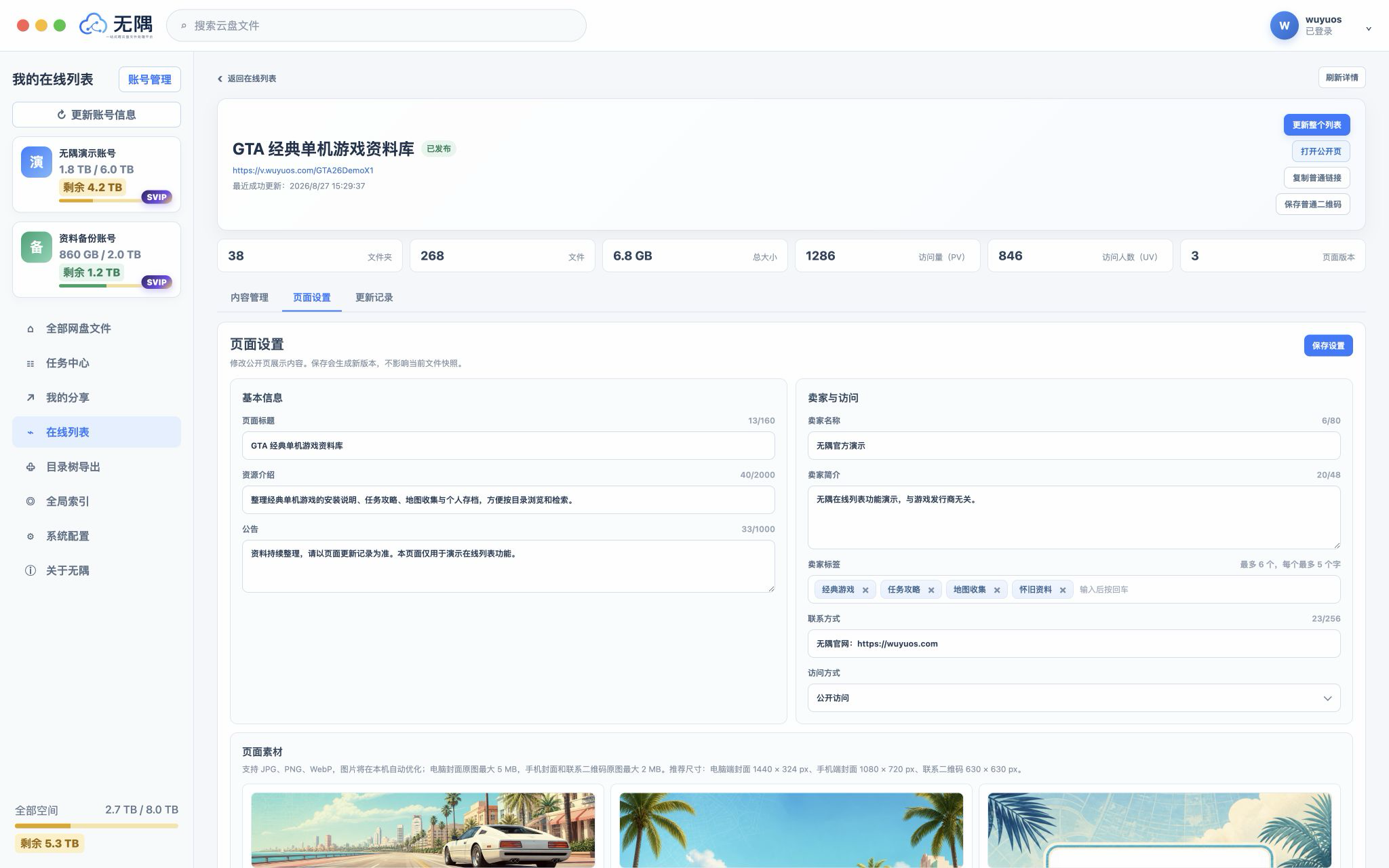Click the 资源介绍 input field
Screen dimensions: 1389x868
508,500
